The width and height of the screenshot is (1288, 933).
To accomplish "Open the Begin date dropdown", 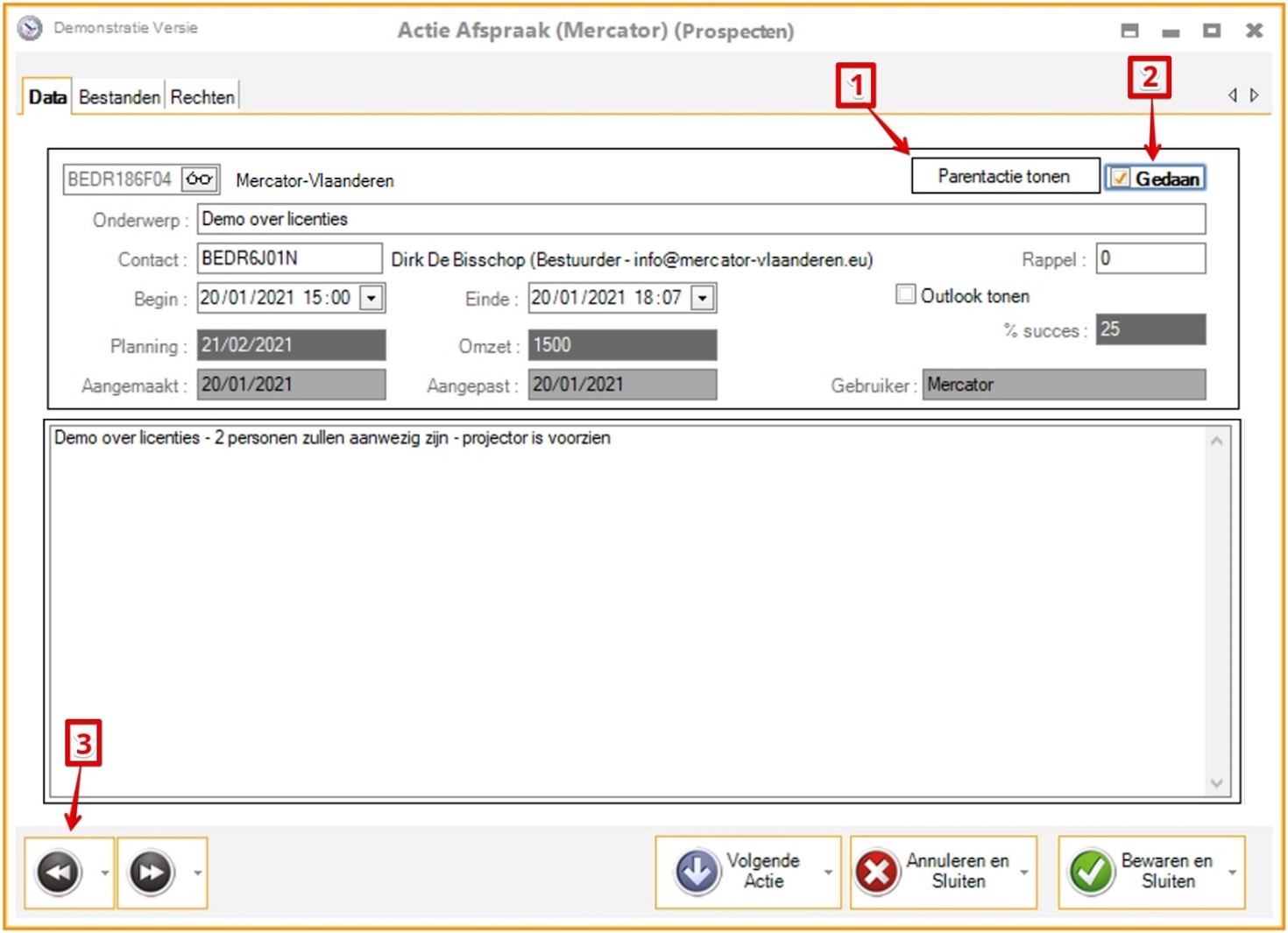I will point(372,299).
